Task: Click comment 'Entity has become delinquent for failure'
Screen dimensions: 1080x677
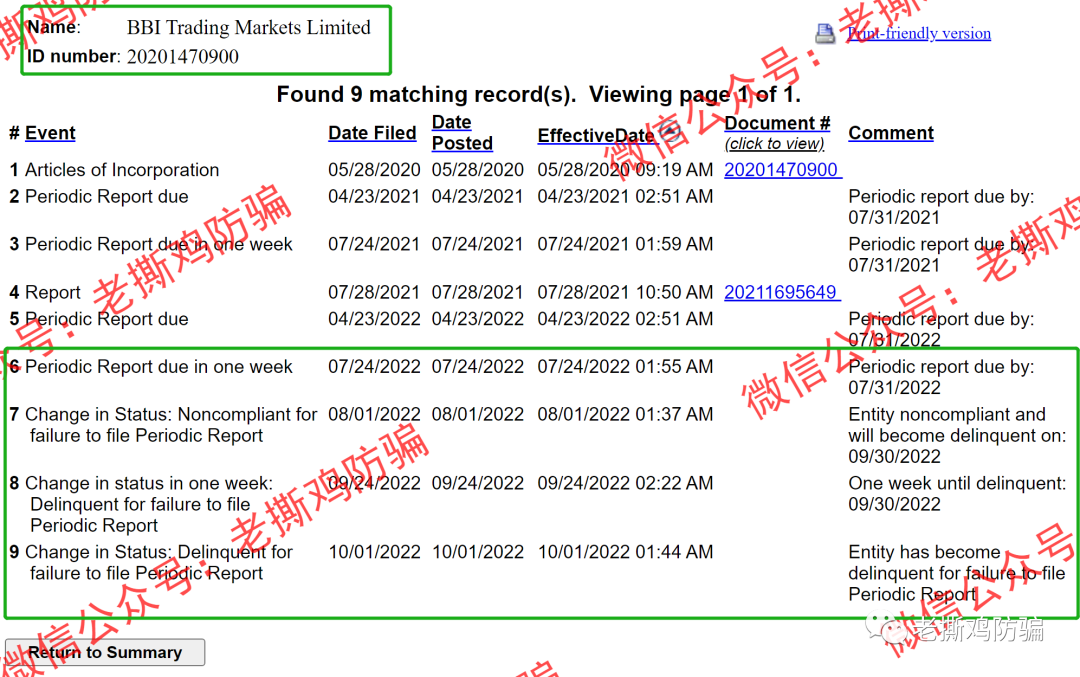Action: 957,573
